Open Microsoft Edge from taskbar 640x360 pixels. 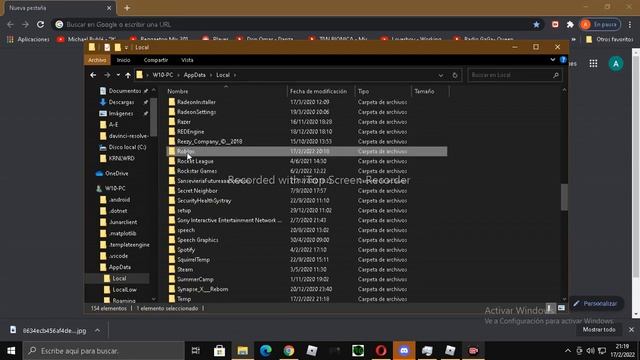(266, 351)
